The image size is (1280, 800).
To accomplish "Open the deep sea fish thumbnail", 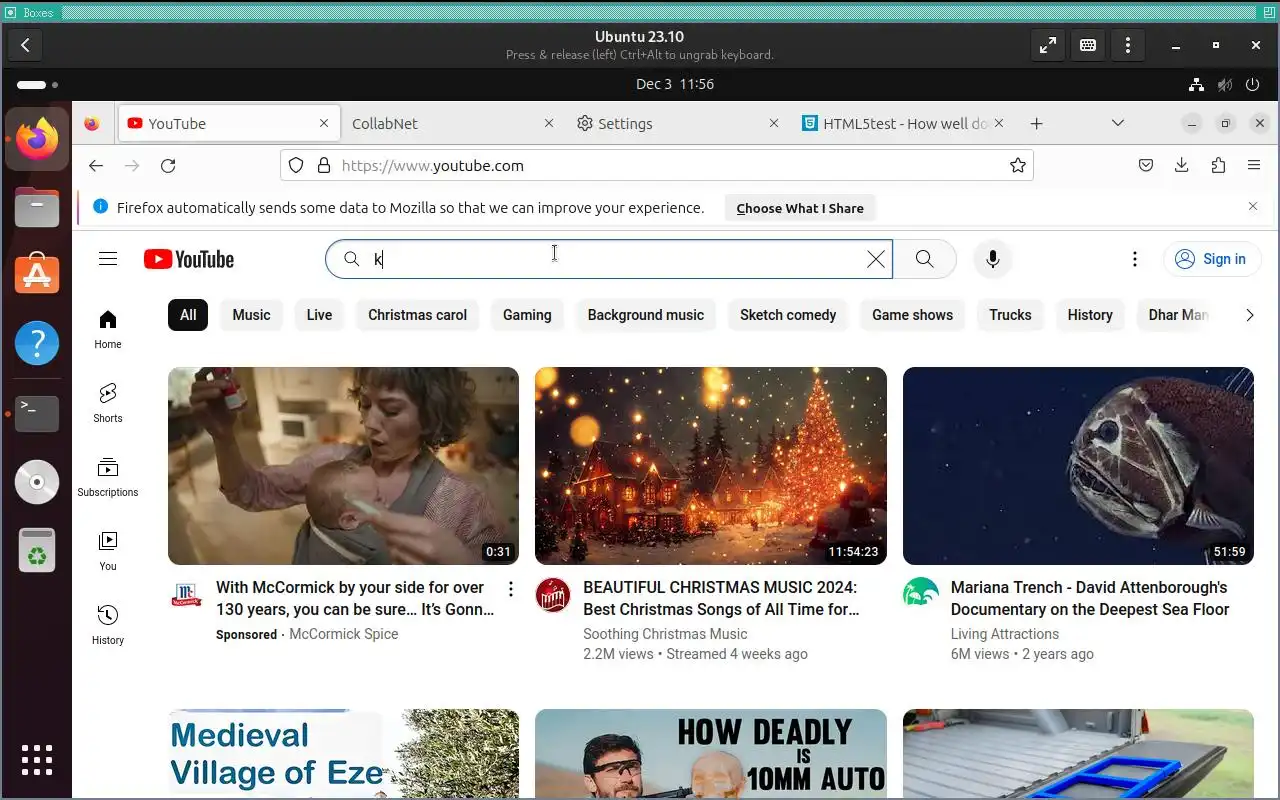I will 1078,466.
